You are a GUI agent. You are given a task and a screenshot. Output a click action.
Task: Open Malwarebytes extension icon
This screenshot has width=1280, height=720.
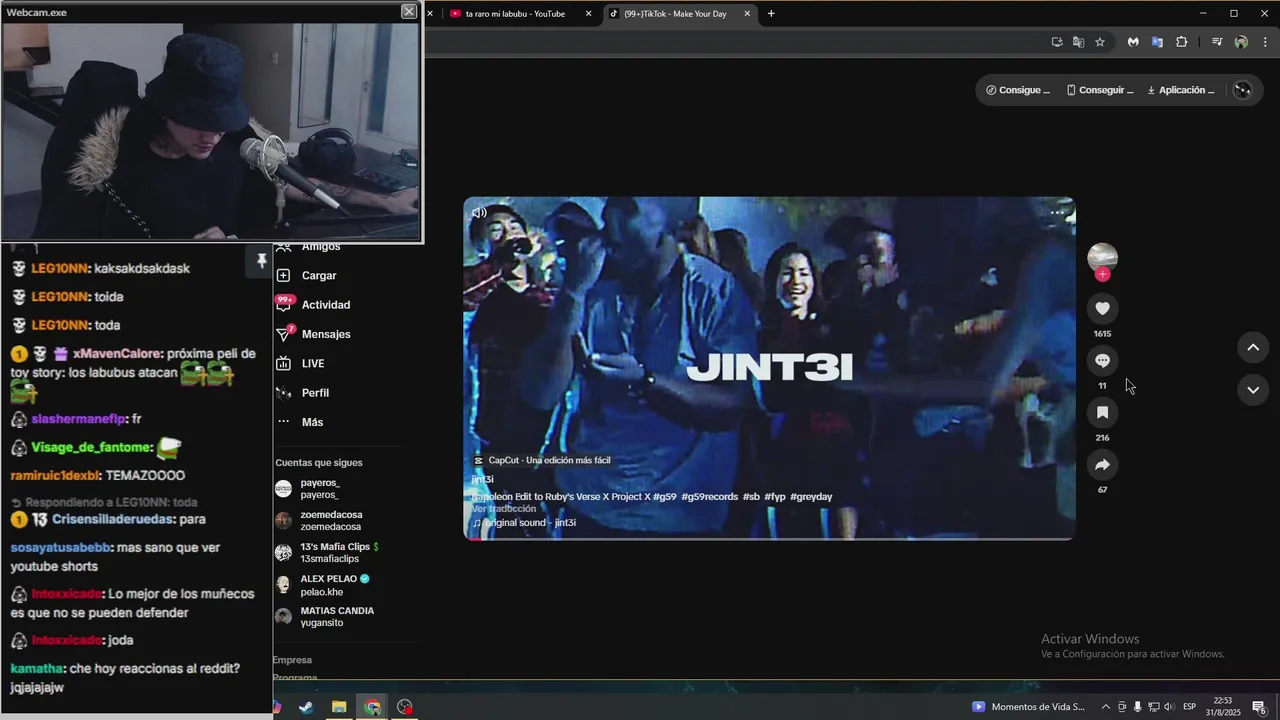1133,42
